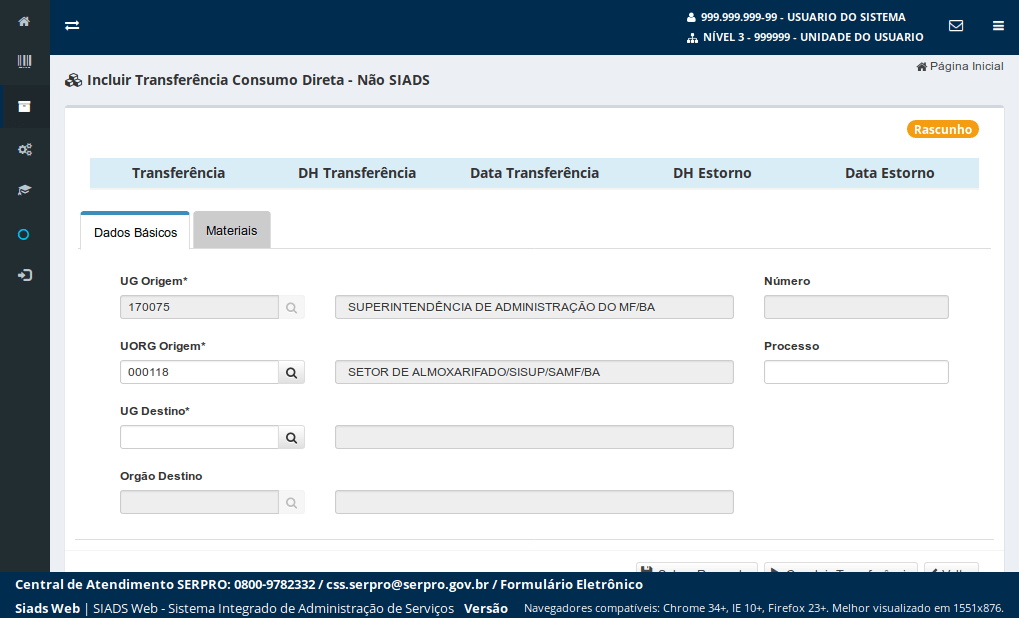Click the sign-out arrow icon in sidebar

click(x=24, y=276)
